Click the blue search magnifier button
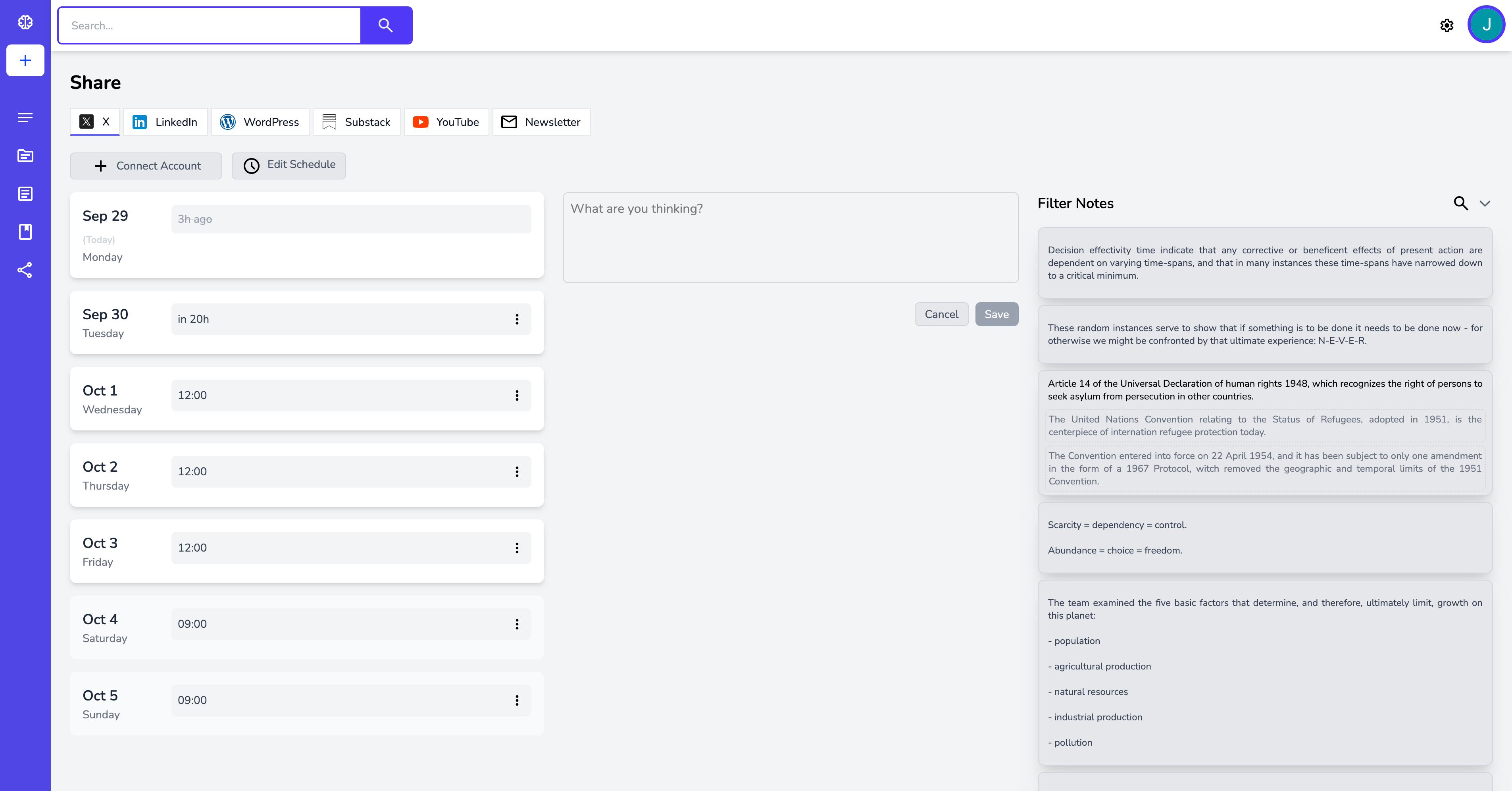 pyautogui.click(x=386, y=25)
